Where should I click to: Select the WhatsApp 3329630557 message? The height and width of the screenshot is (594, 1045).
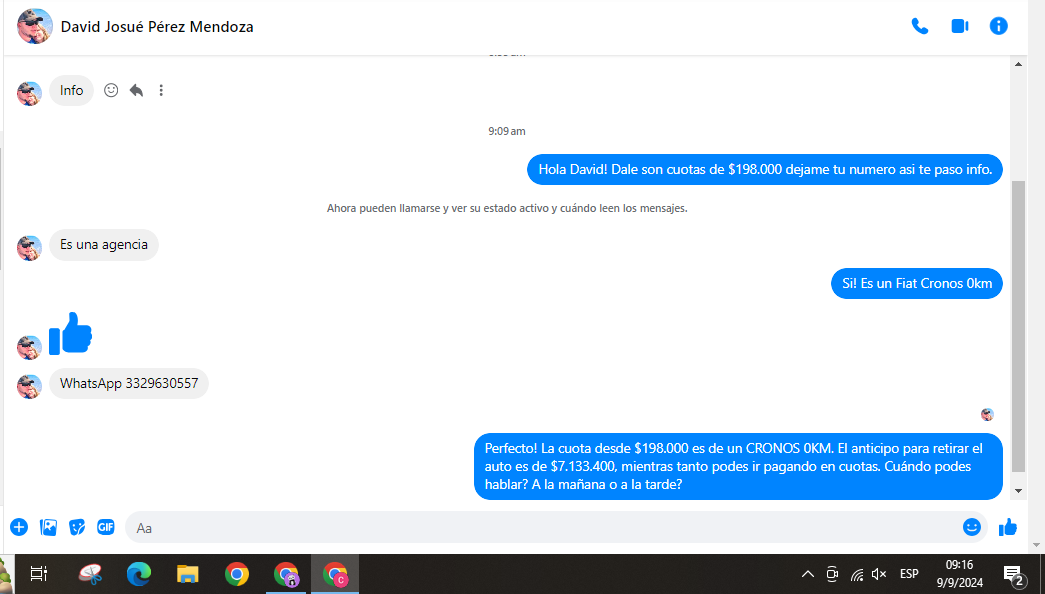129,383
